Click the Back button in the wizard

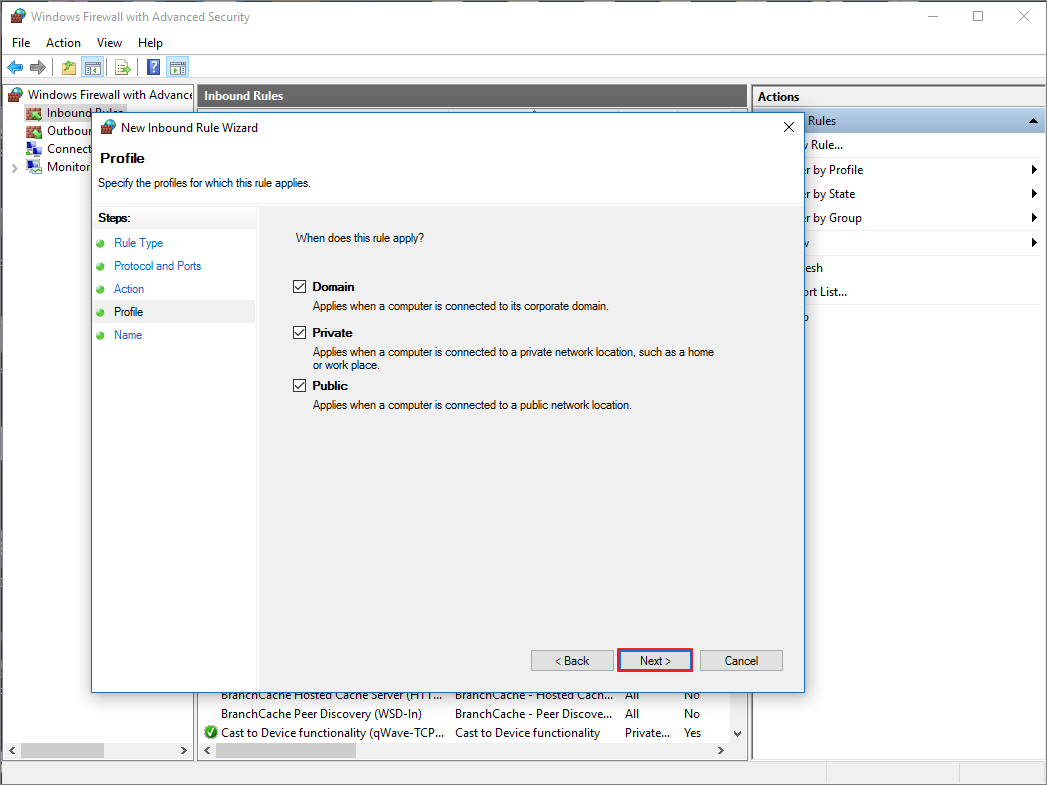(x=572, y=661)
